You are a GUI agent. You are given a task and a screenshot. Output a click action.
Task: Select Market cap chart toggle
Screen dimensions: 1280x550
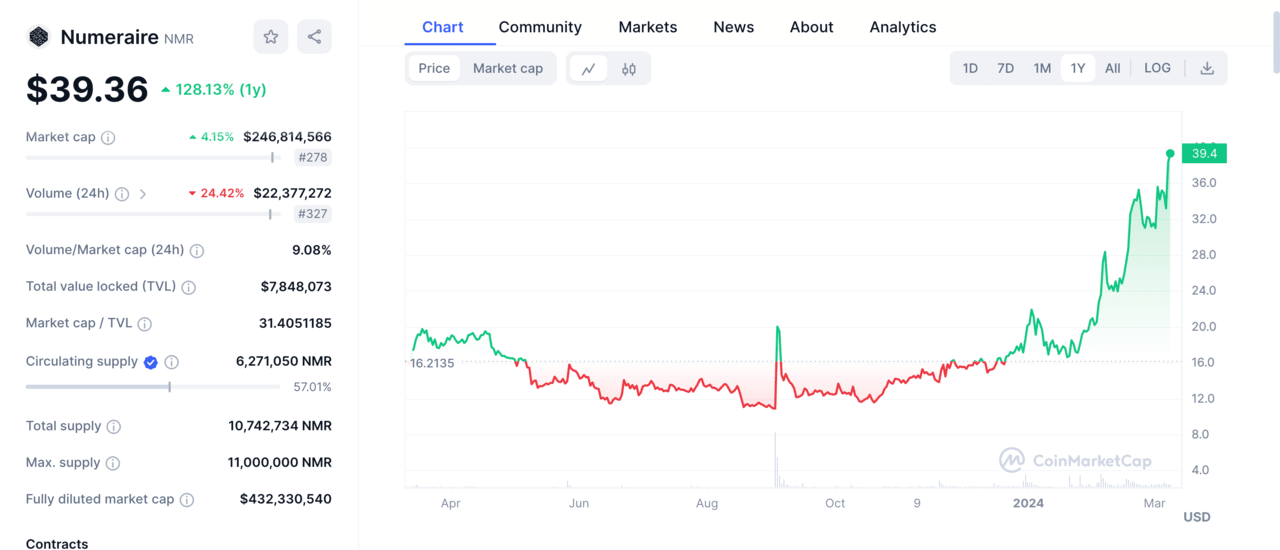coord(508,68)
